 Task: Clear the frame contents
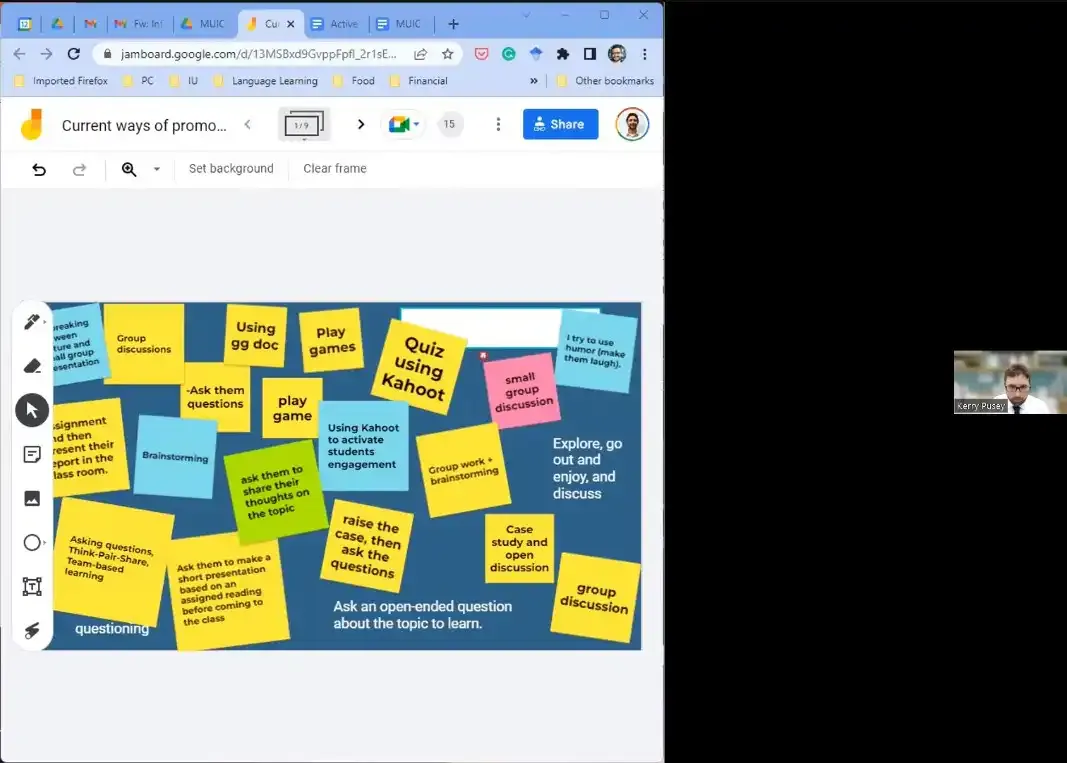pos(335,169)
